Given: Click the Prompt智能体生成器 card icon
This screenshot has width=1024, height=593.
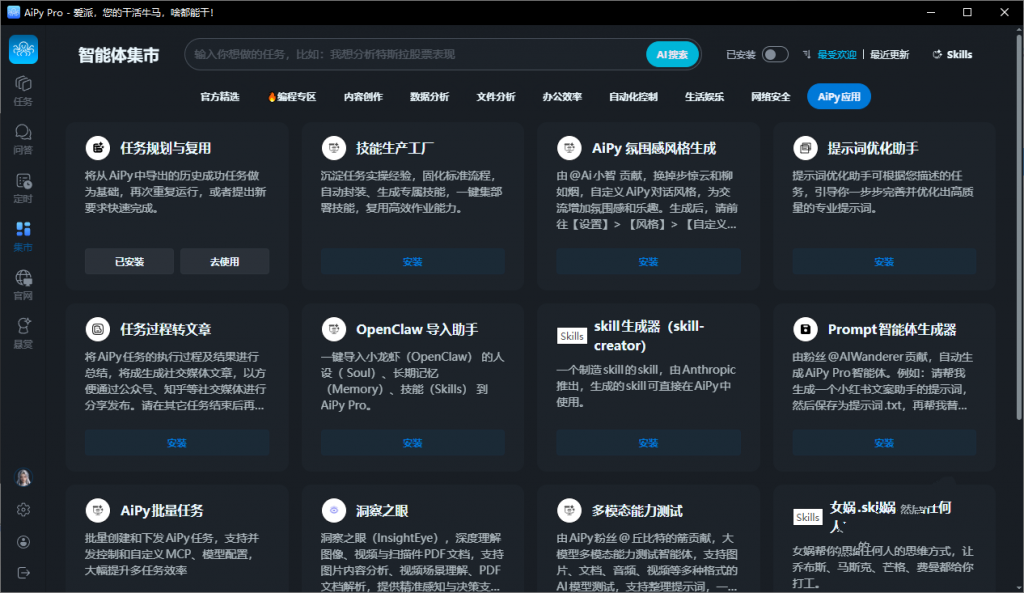Looking at the screenshot, I should point(805,329).
